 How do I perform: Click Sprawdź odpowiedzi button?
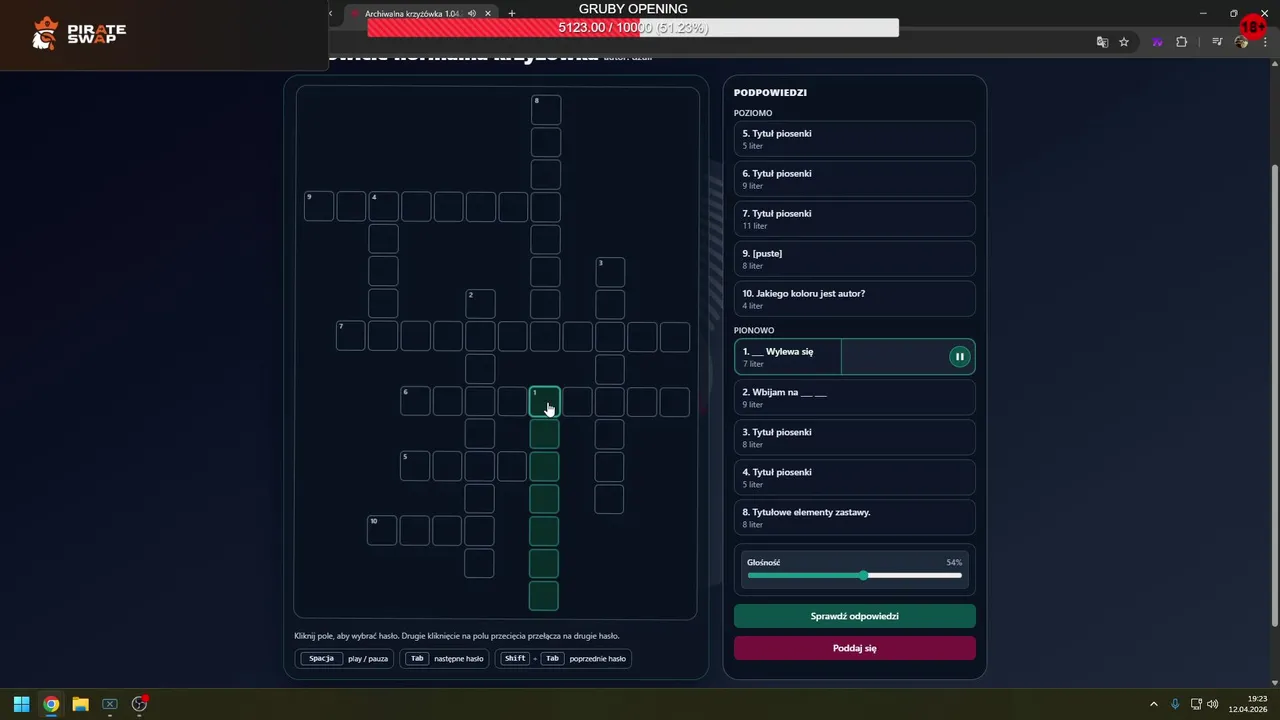[854, 616]
